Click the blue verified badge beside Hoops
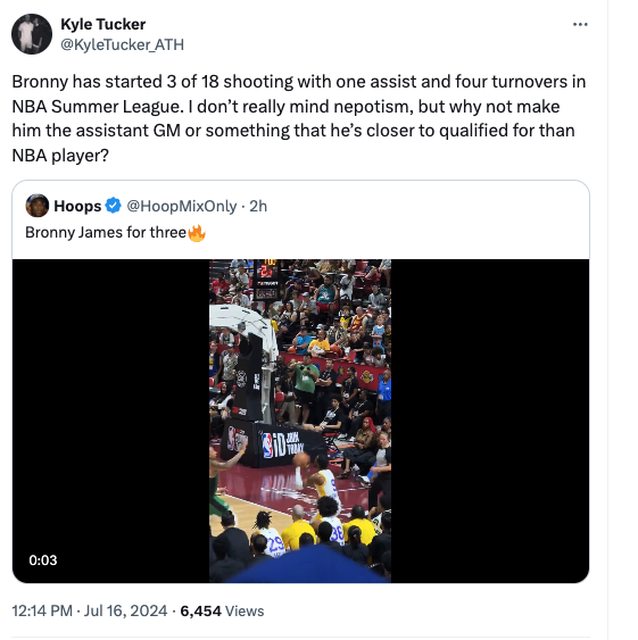This screenshot has width=638, height=640. tap(114, 206)
